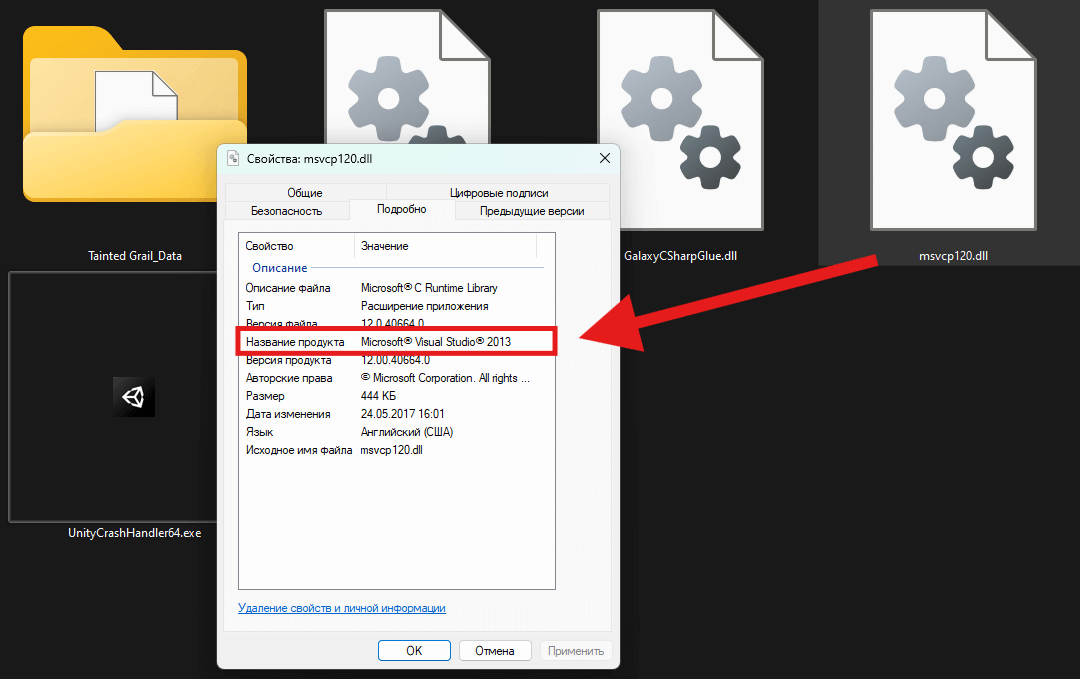Image resolution: width=1080 pixels, height=679 pixels.
Task: Select the GalaxyCSharpGlue.dll file icon
Action: click(681, 120)
